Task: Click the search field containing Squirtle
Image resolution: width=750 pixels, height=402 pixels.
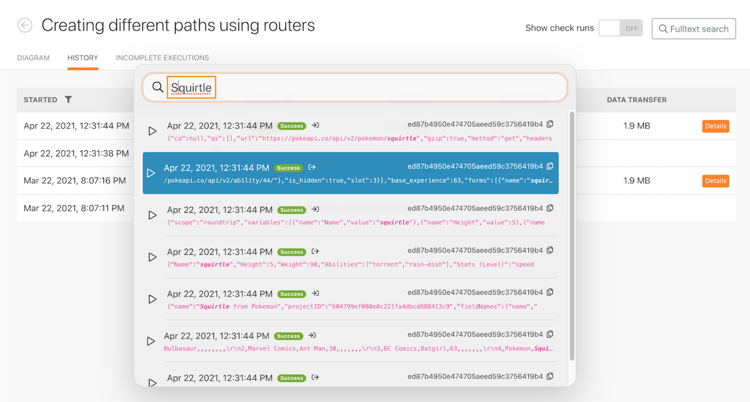Action: [355, 88]
